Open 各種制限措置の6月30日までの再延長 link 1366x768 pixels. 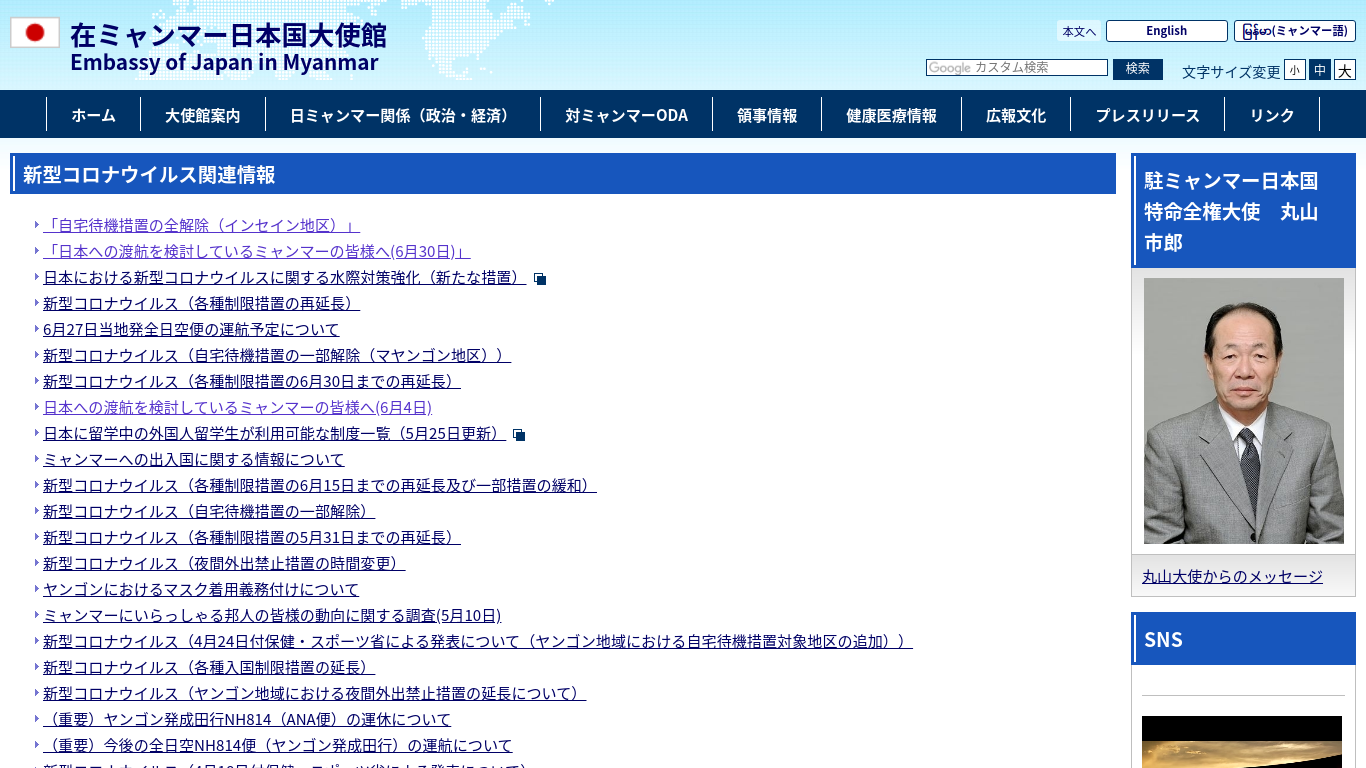click(252, 381)
